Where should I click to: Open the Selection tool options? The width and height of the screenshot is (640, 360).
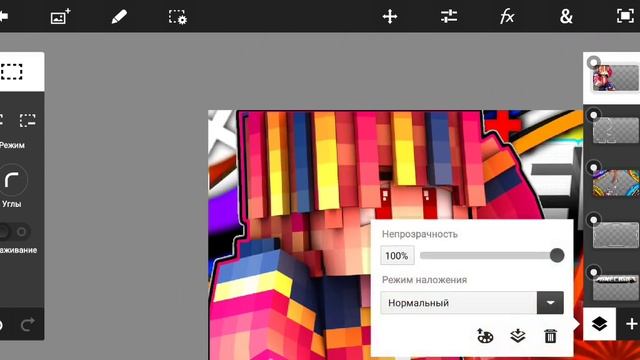(x=178, y=17)
